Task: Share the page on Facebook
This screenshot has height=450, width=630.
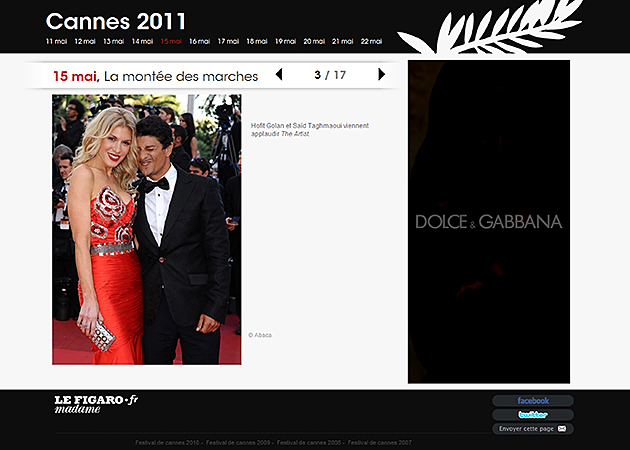Action: tap(533, 401)
